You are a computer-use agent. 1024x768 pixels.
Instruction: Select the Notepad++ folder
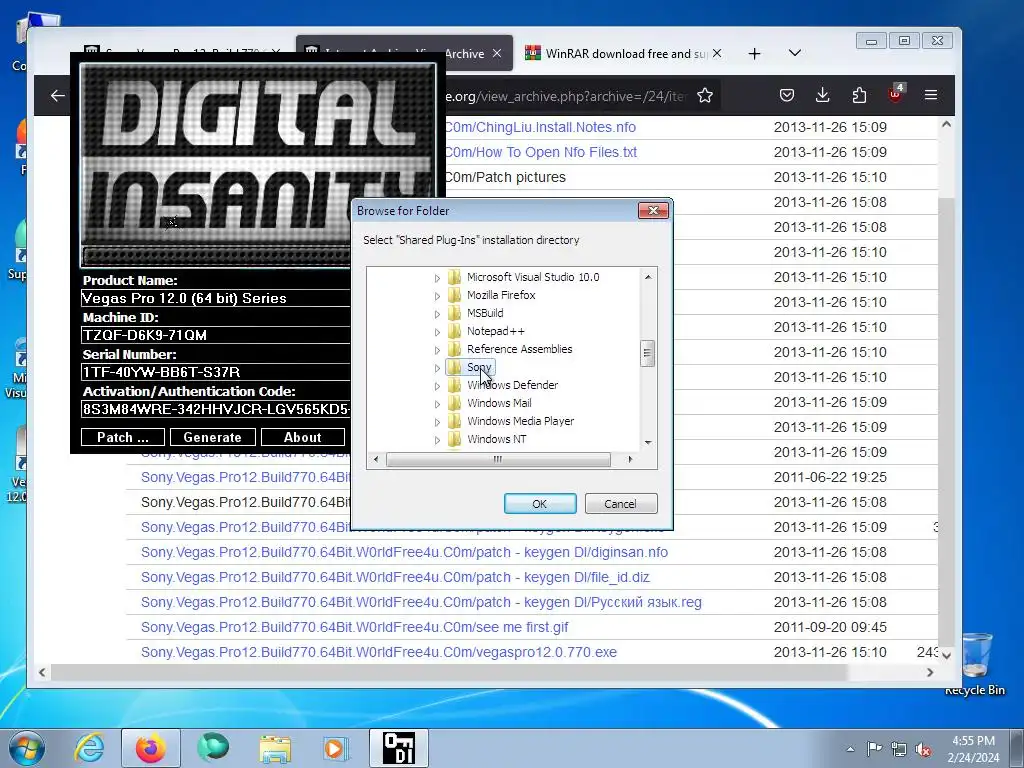[x=496, y=331]
